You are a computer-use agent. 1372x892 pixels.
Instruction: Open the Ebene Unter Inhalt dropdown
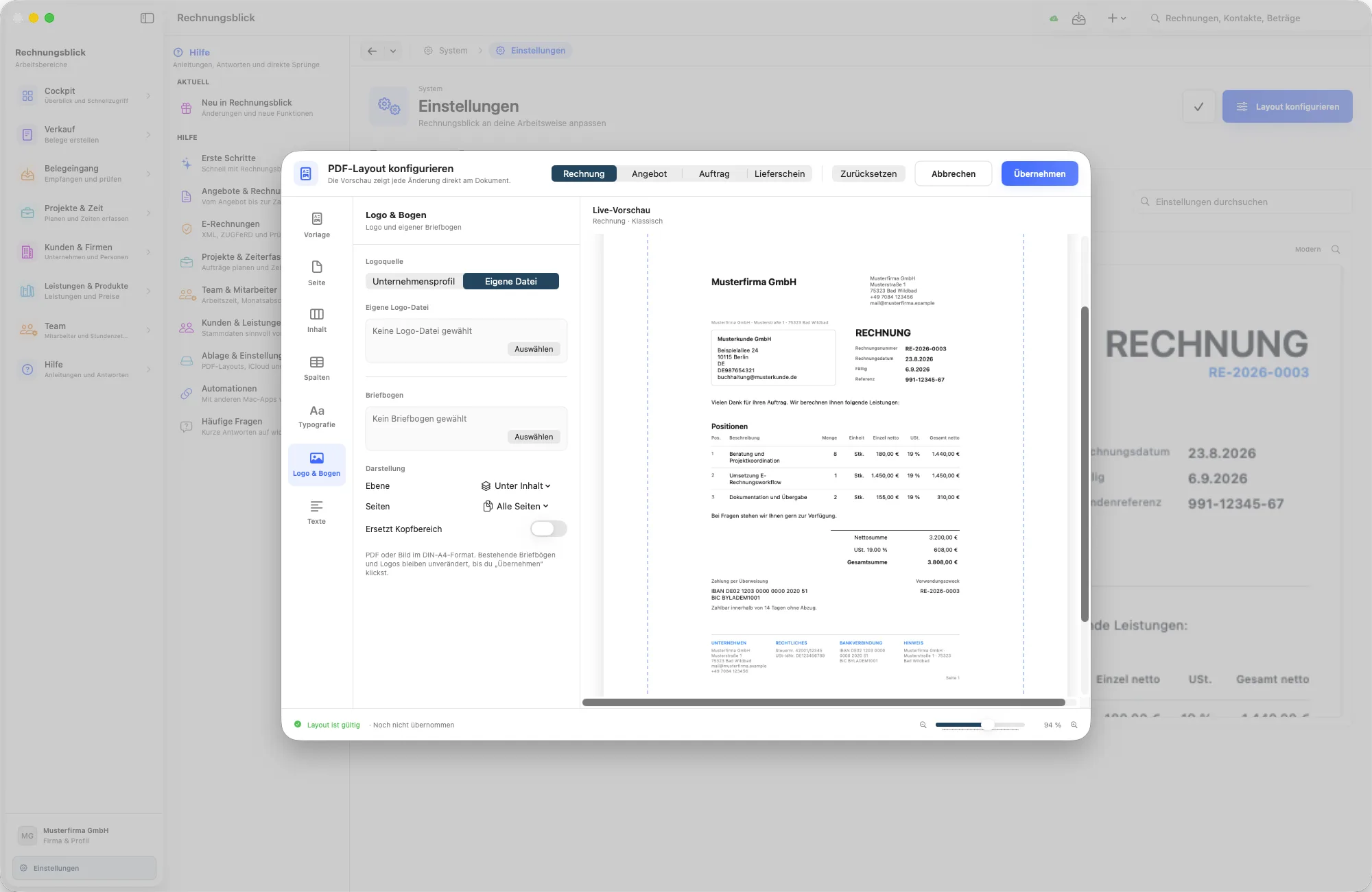(x=516, y=486)
